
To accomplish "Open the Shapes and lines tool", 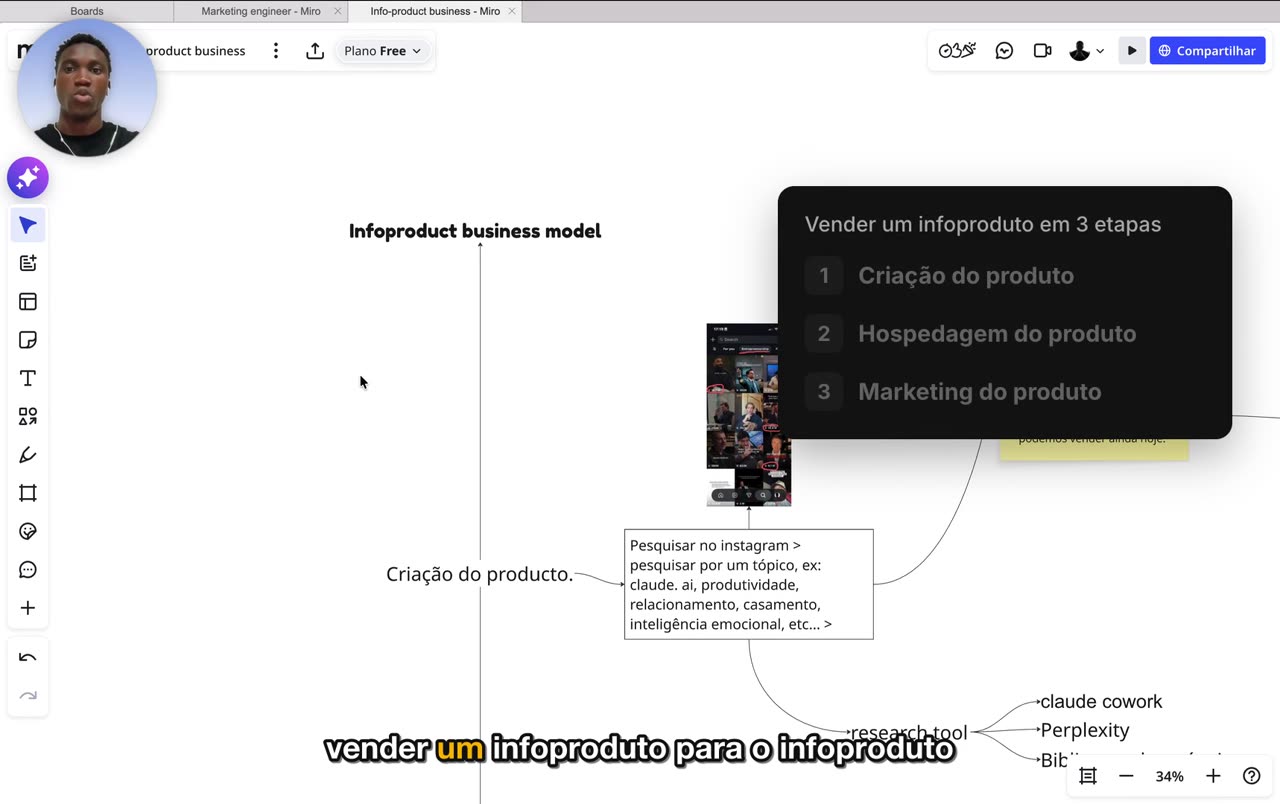I will pos(28,416).
